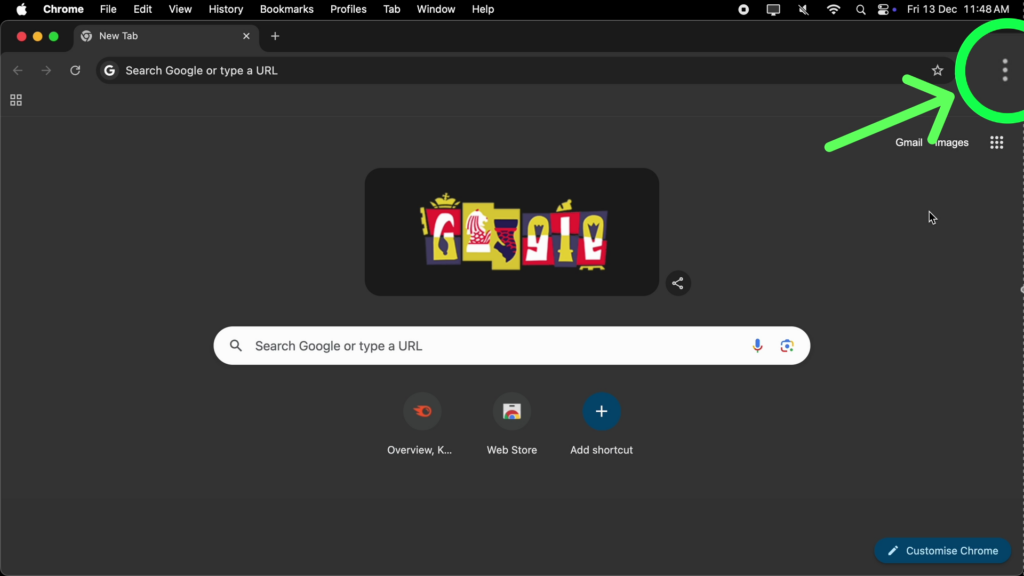Screen dimensions: 1024x576
Task: Open the Apps grid in bookmarks bar
Action: [16, 100]
